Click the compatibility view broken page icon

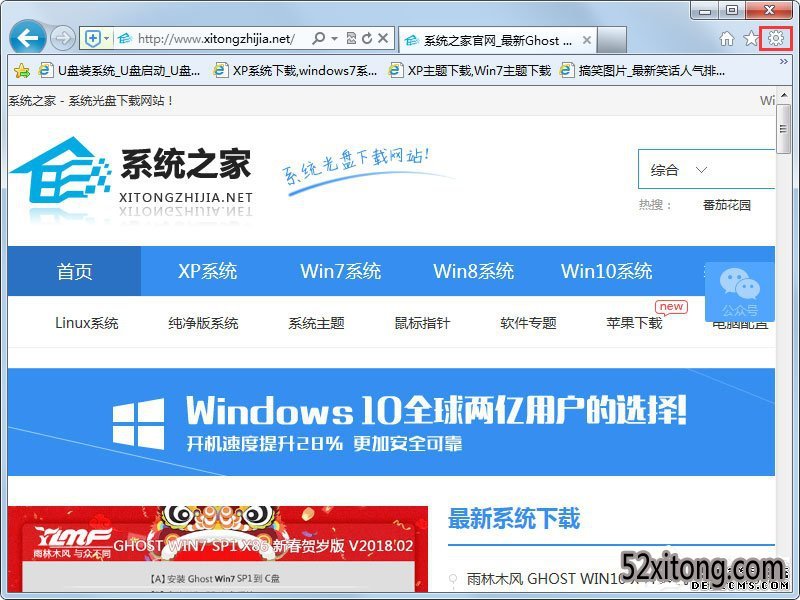351,38
